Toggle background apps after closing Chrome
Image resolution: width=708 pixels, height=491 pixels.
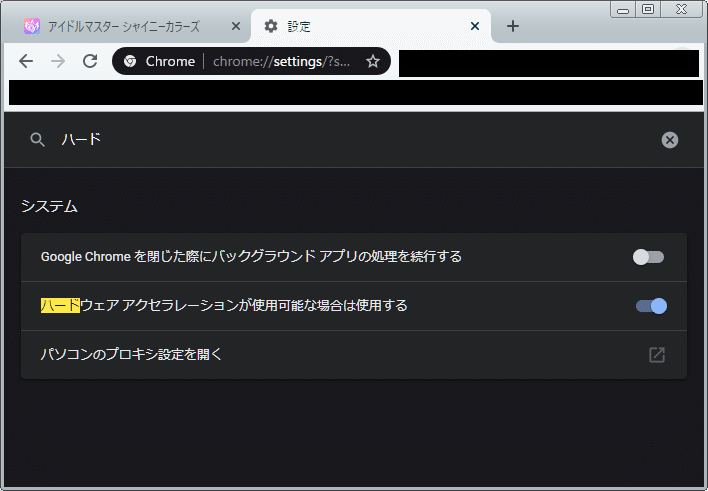[648, 257]
